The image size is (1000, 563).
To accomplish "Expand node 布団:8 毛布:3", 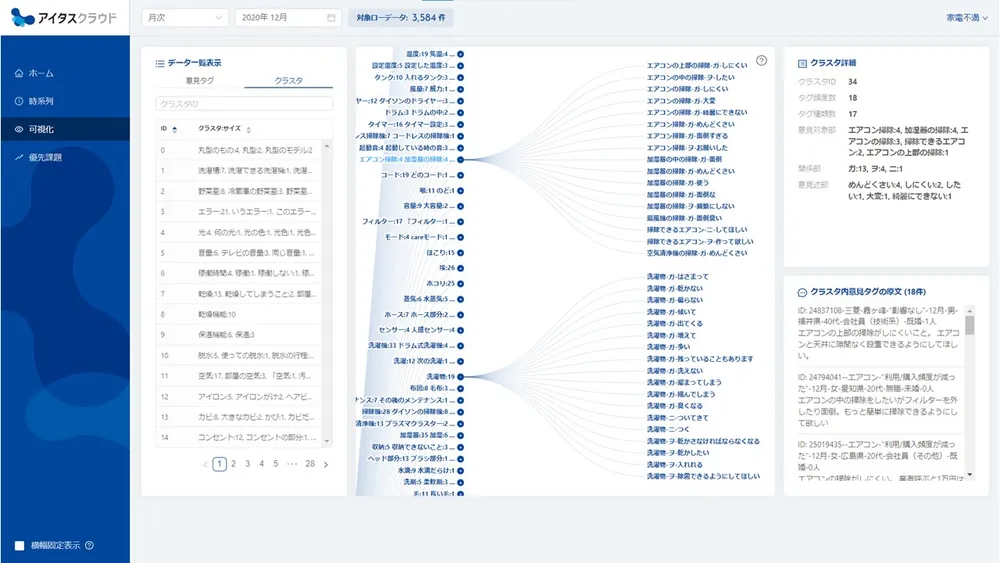I will (460, 388).
